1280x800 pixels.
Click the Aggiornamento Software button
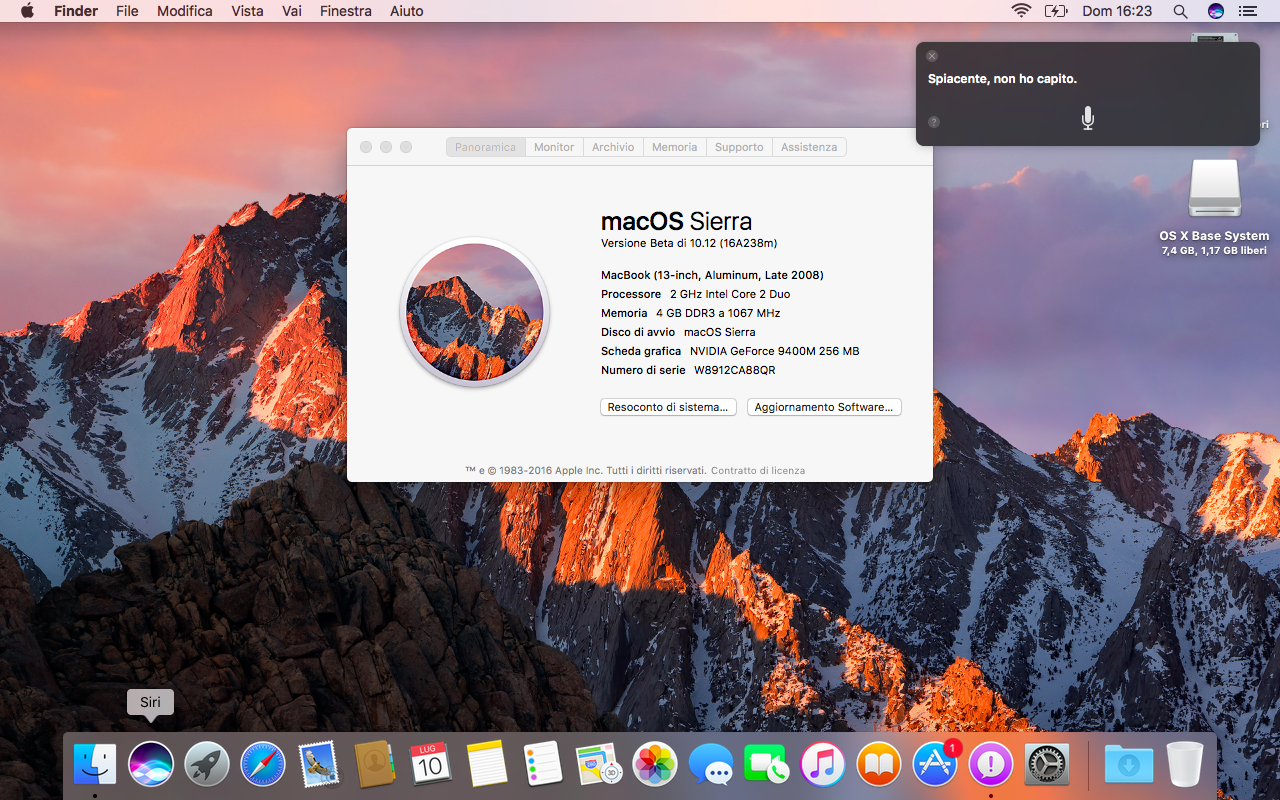pos(824,407)
